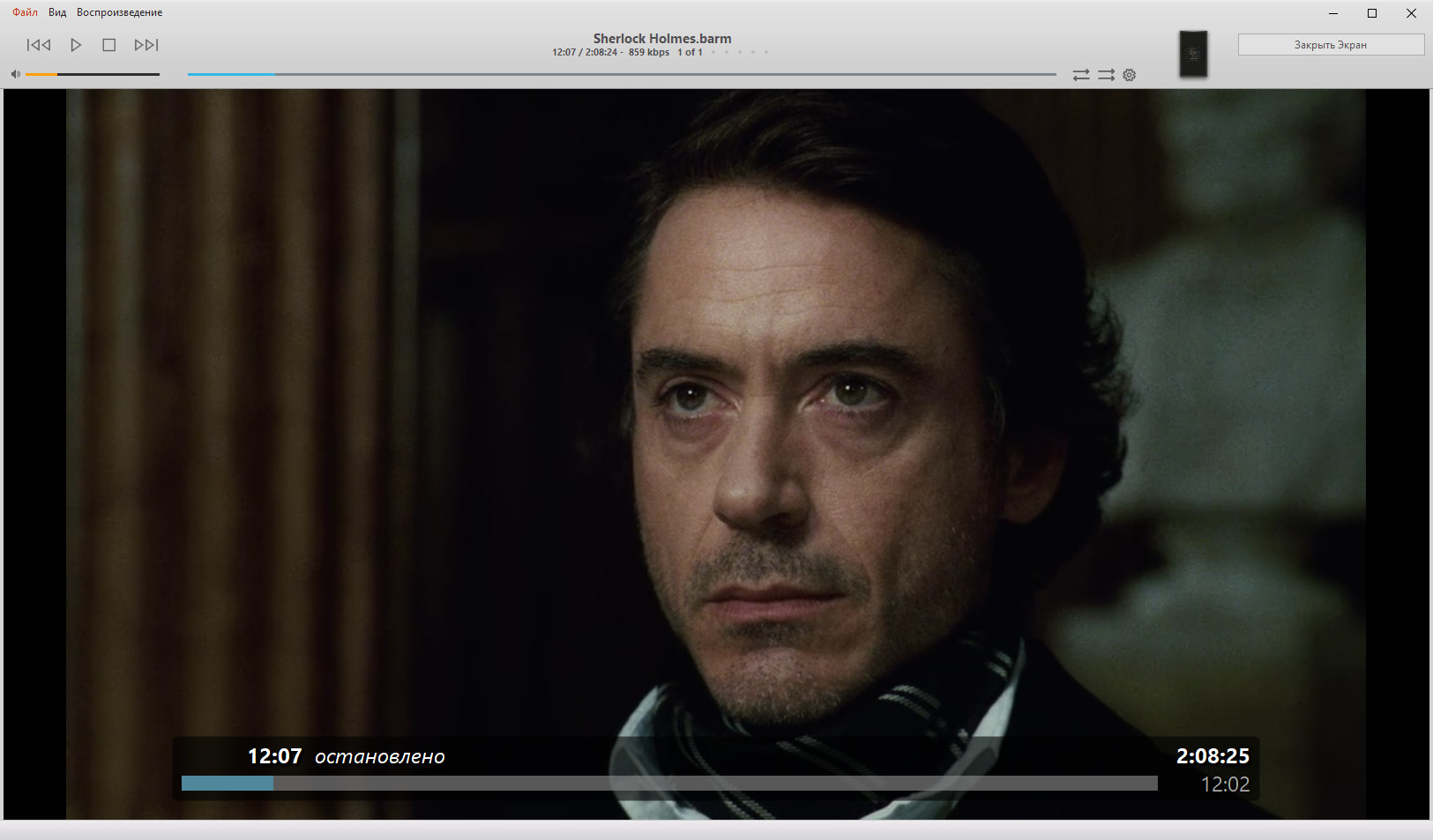Viewport: 1433px width, 840px height.
Task: Click the album cover thumbnail
Action: click(1193, 54)
